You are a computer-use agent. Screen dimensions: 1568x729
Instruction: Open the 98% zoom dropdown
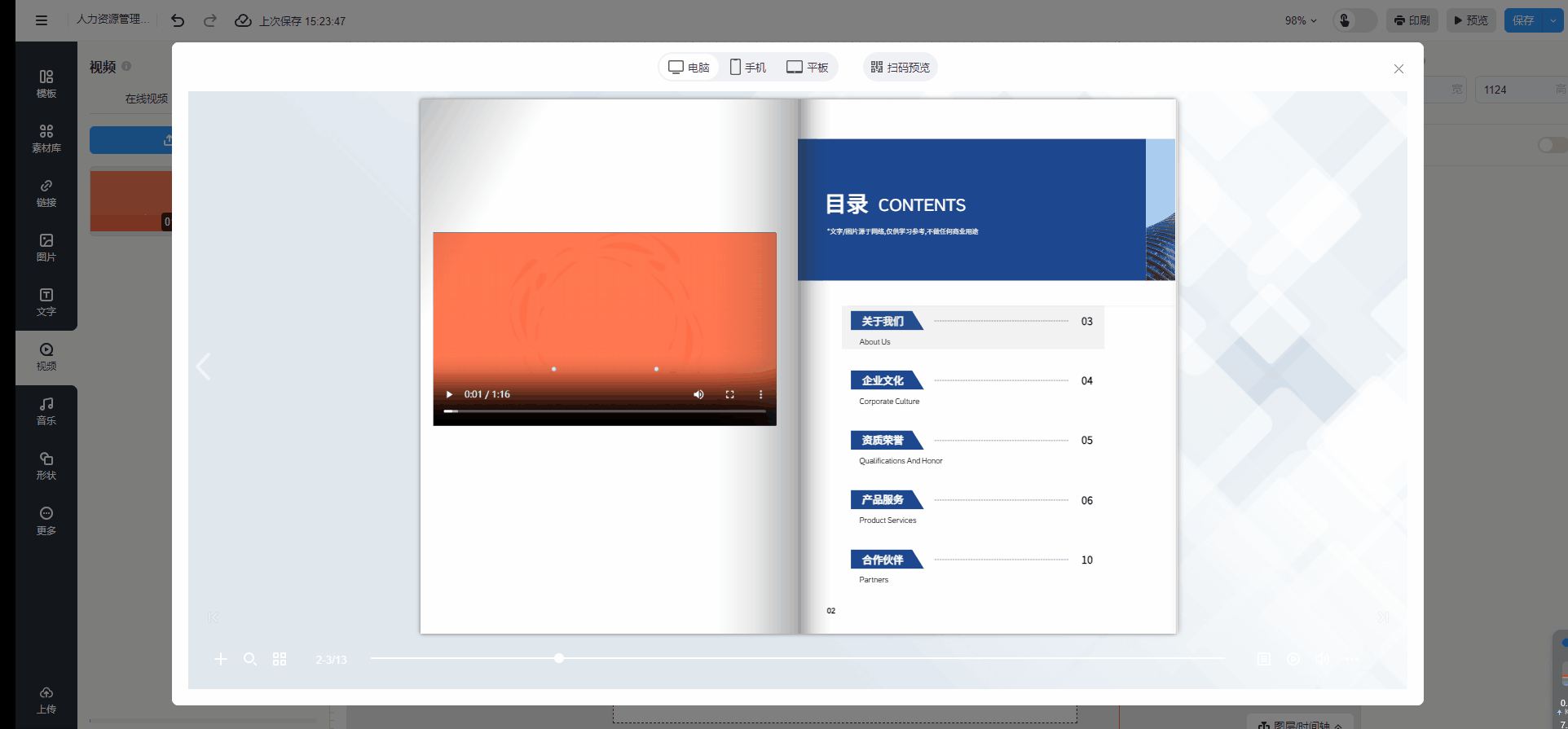point(1301,20)
